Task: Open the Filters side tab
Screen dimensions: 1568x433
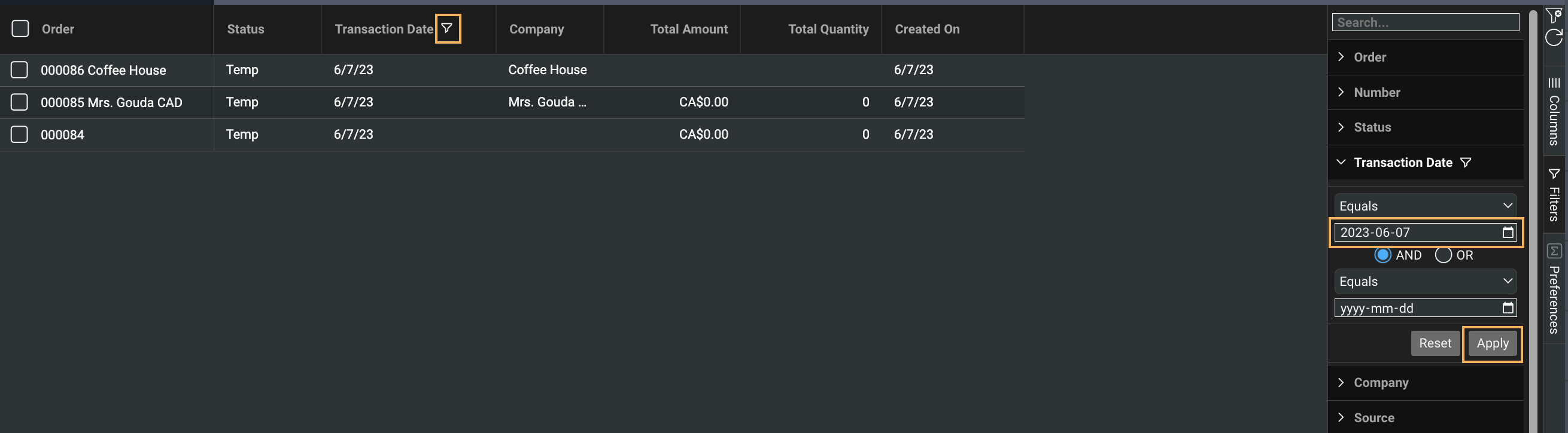Action: (x=1554, y=194)
